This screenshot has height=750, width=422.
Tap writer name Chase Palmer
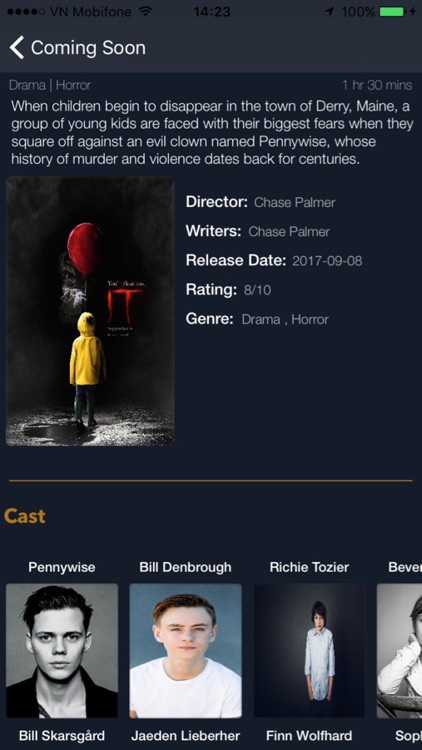click(x=289, y=232)
